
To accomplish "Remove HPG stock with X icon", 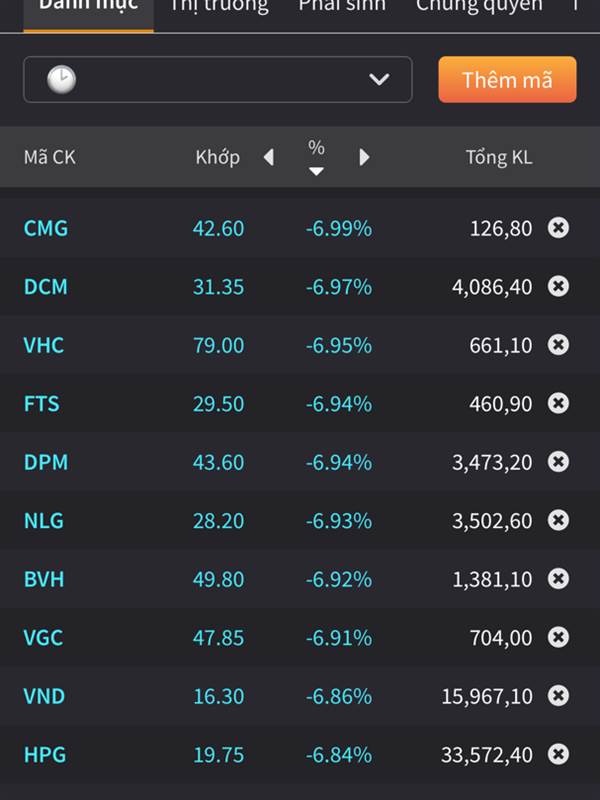I will (x=558, y=755).
